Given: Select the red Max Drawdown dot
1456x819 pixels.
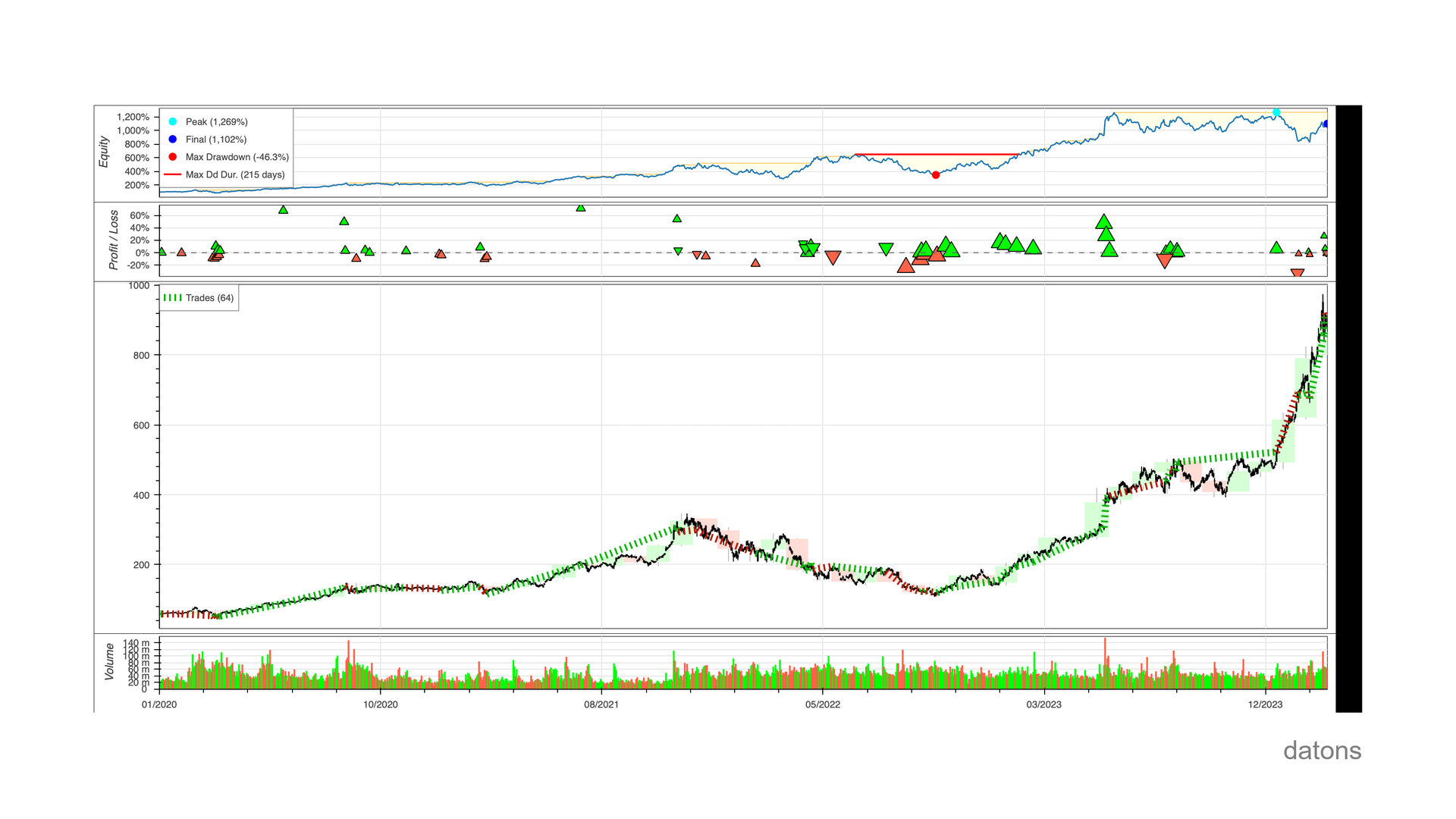Looking at the screenshot, I should [x=935, y=174].
